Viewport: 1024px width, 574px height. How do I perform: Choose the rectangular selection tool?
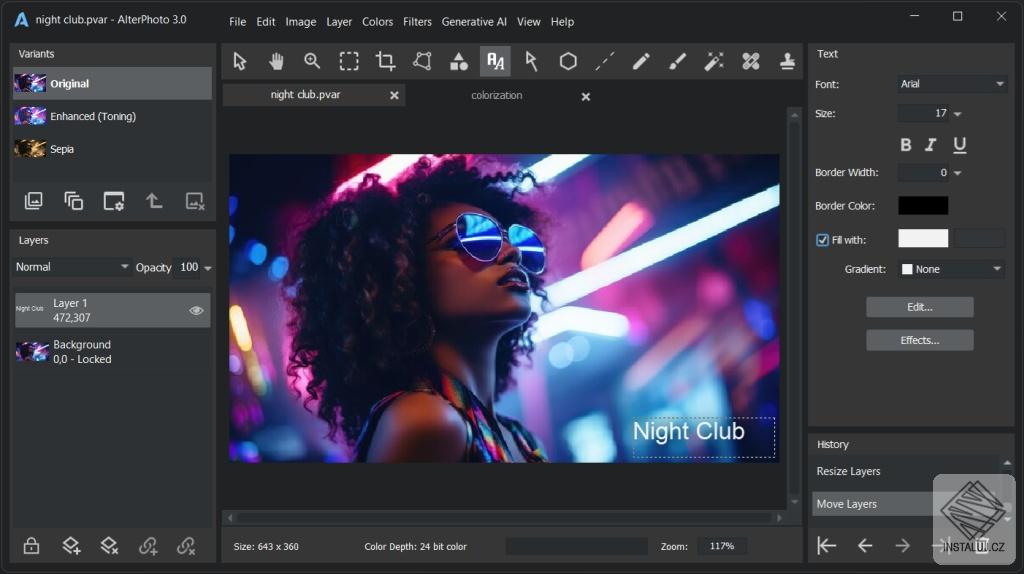(x=349, y=61)
